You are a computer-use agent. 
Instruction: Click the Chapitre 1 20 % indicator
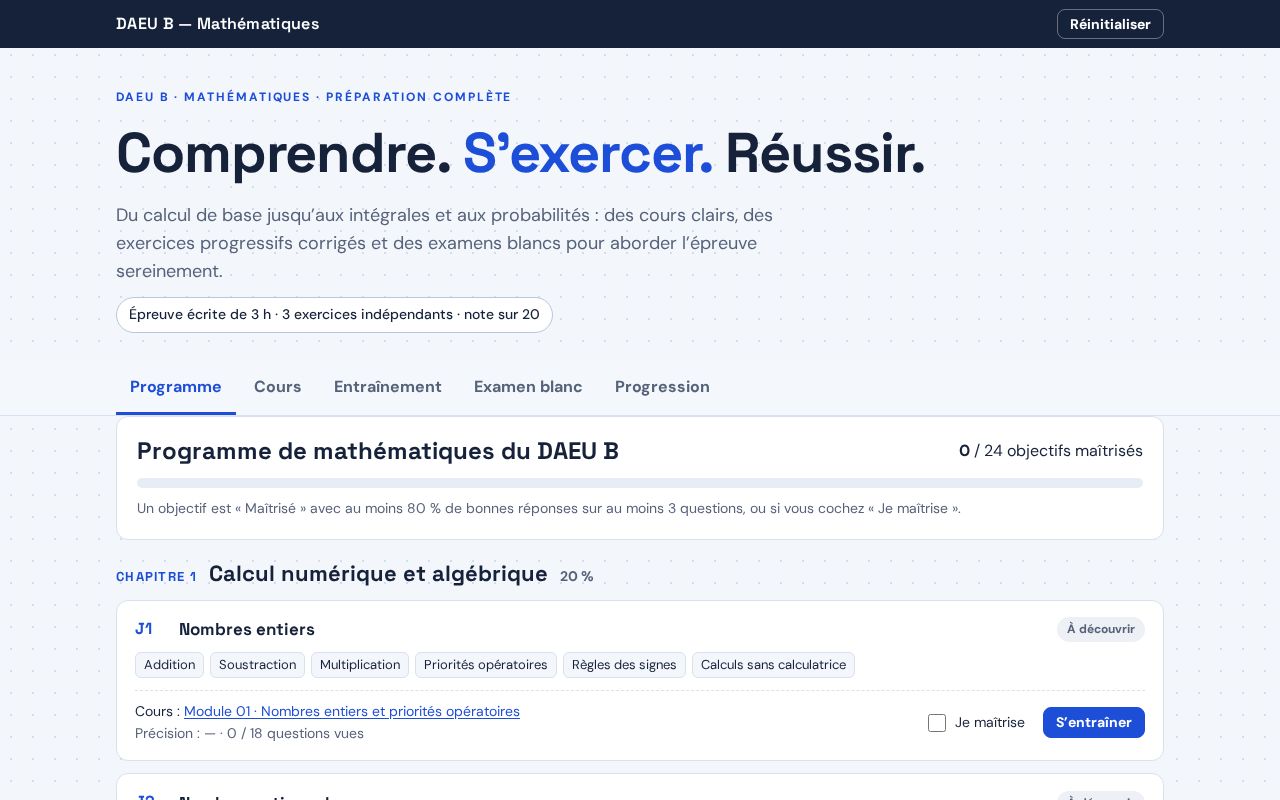(x=577, y=577)
